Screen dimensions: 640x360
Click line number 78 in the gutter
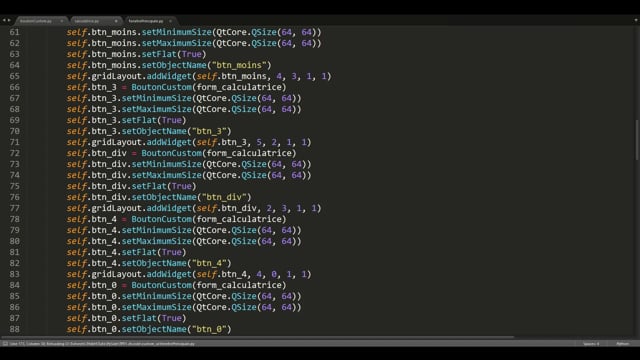point(14,219)
